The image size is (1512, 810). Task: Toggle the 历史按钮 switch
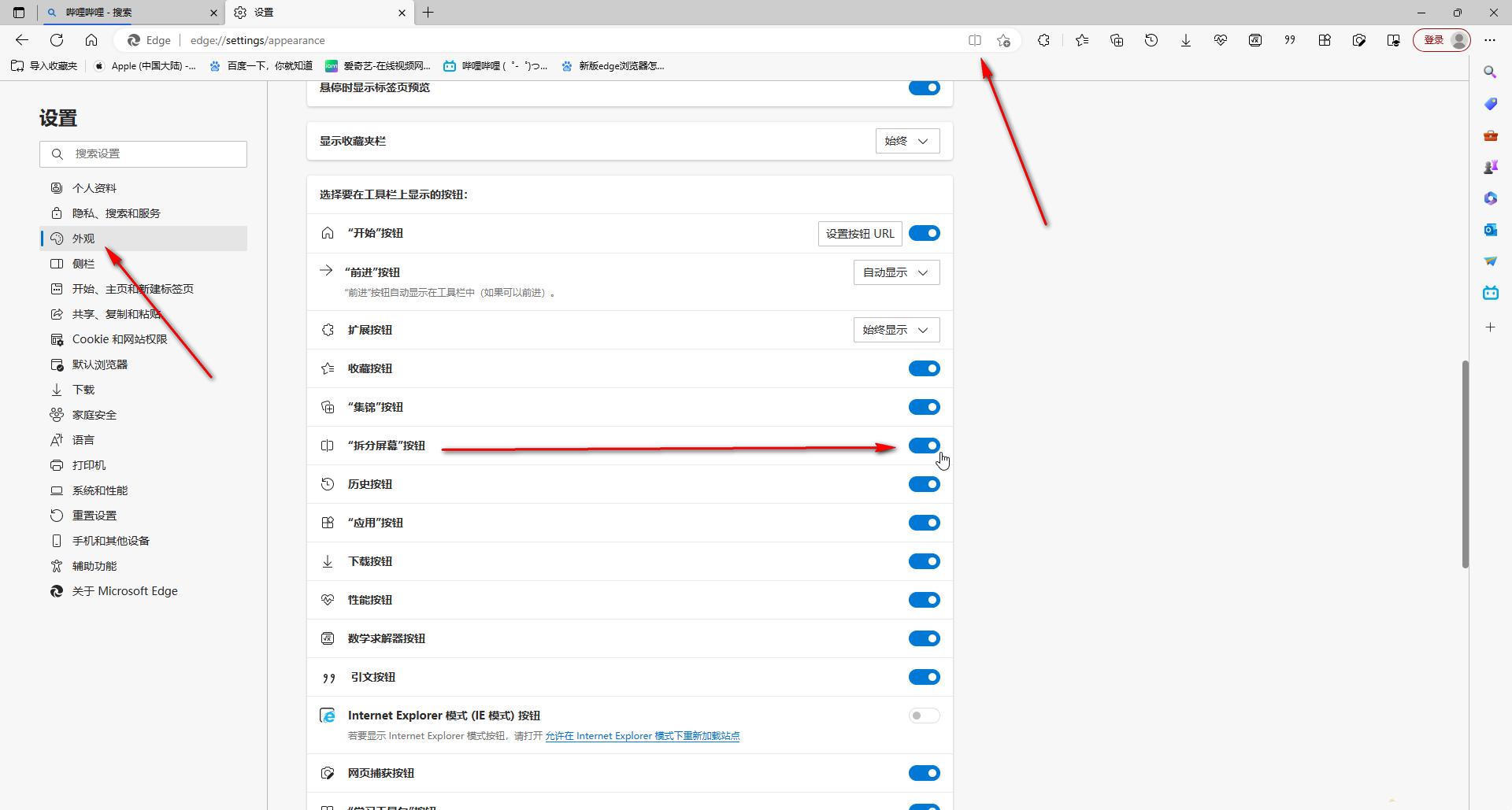[925, 484]
